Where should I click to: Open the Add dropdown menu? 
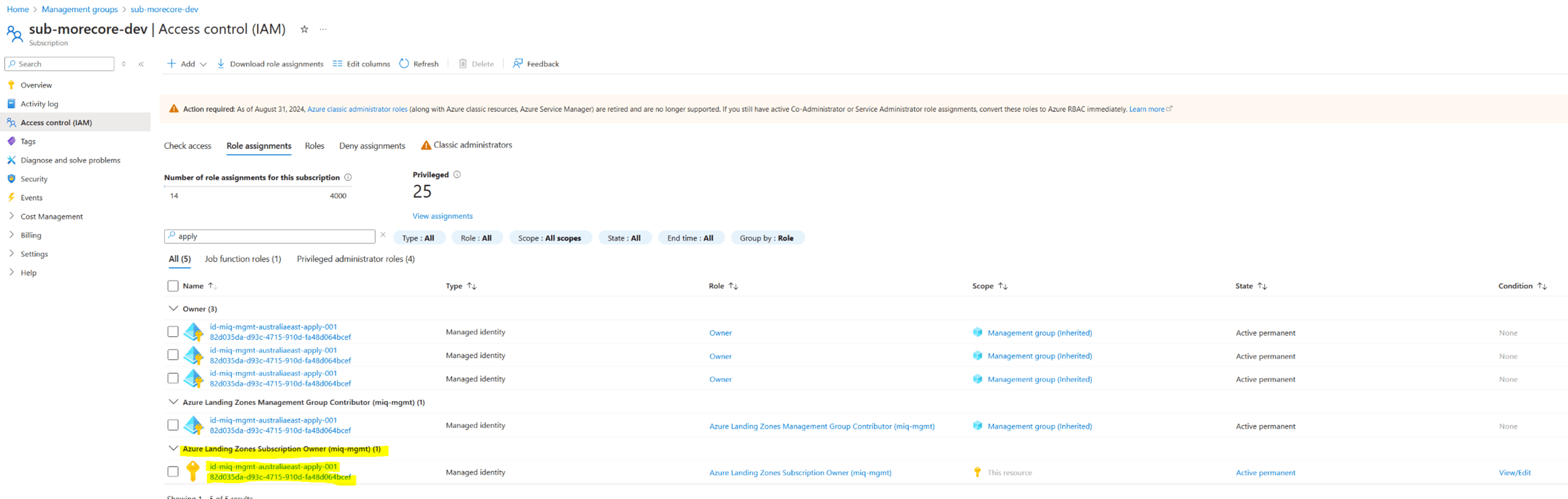click(187, 64)
